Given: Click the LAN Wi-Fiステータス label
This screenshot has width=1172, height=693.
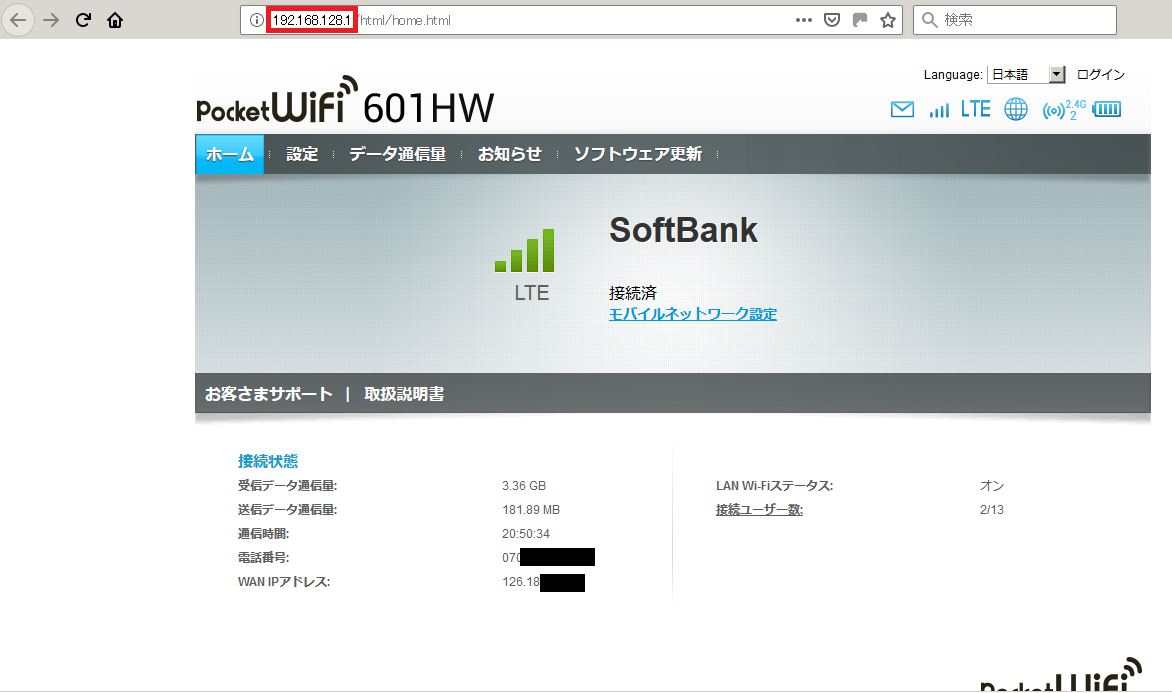Looking at the screenshot, I should pyautogui.click(x=774, y=486).
